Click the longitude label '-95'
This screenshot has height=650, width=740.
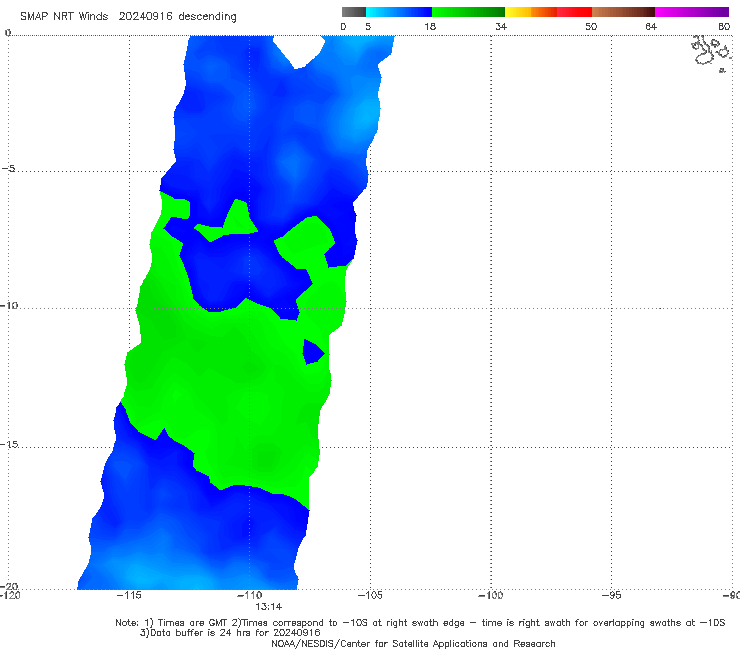(612, 595)
